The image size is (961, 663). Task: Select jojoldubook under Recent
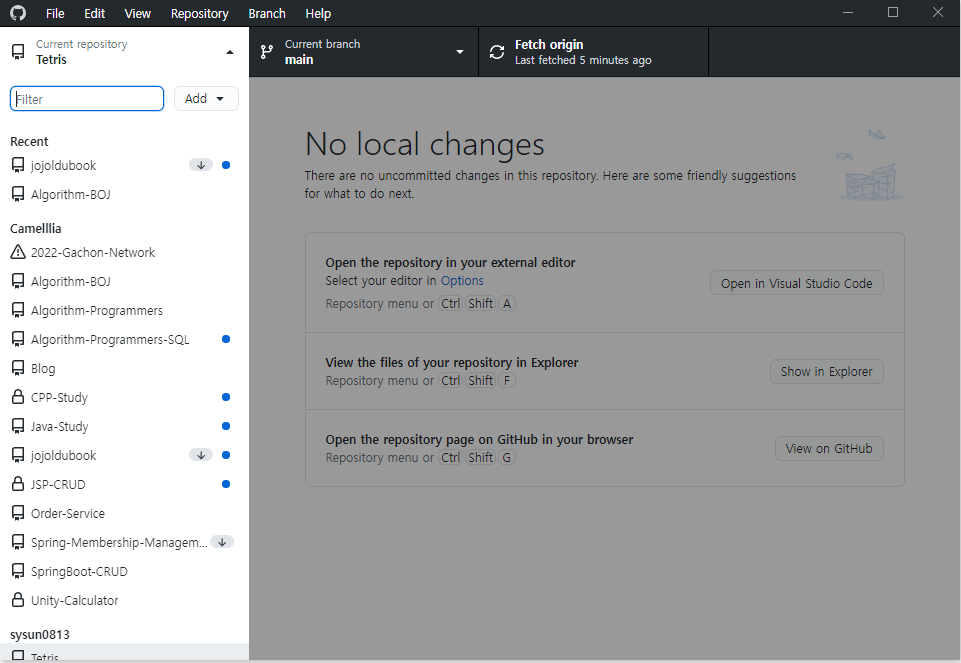click(x=124, y=165)
